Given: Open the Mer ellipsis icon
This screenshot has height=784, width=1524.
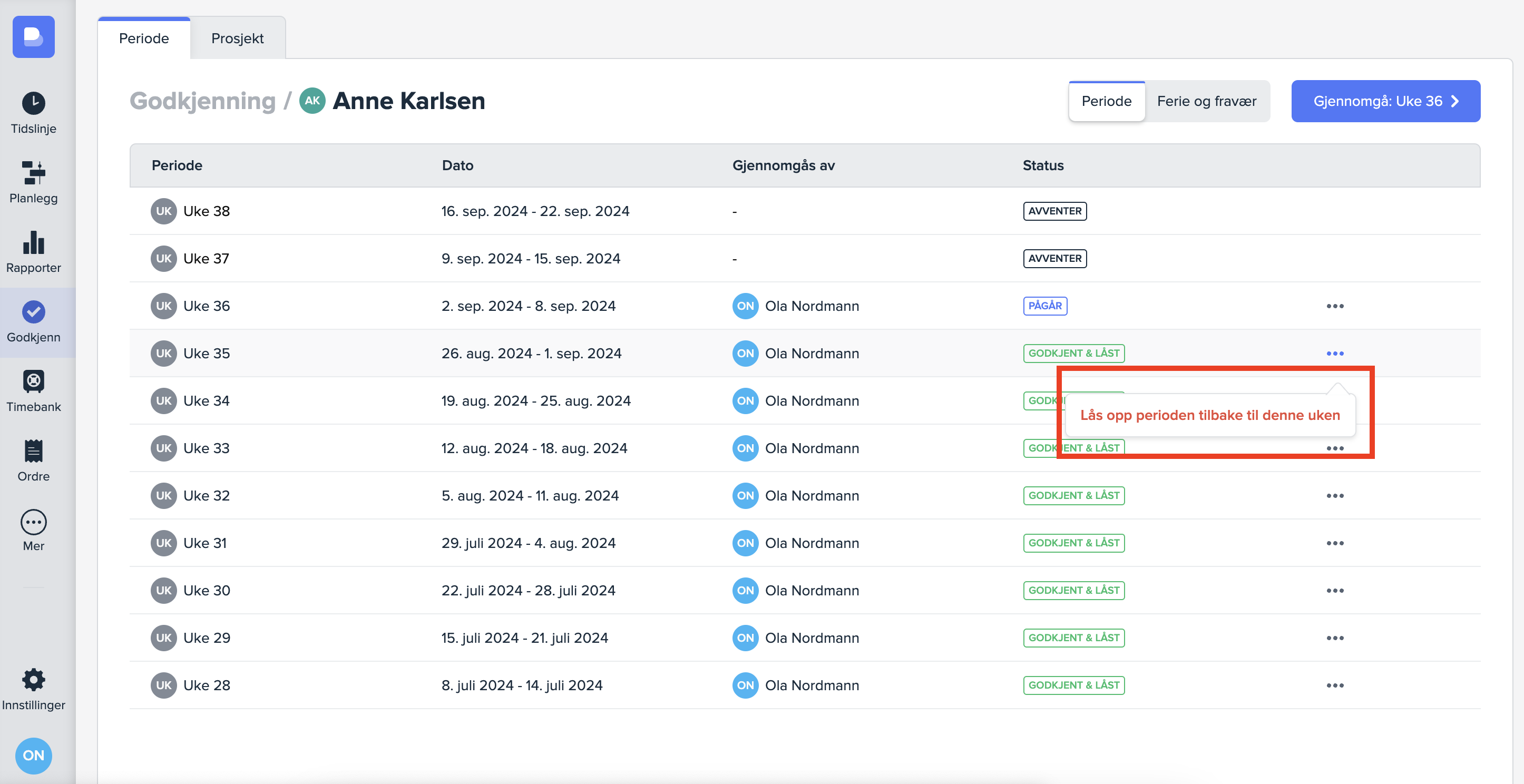Looking at the screenshot, I should coord(33,522).
